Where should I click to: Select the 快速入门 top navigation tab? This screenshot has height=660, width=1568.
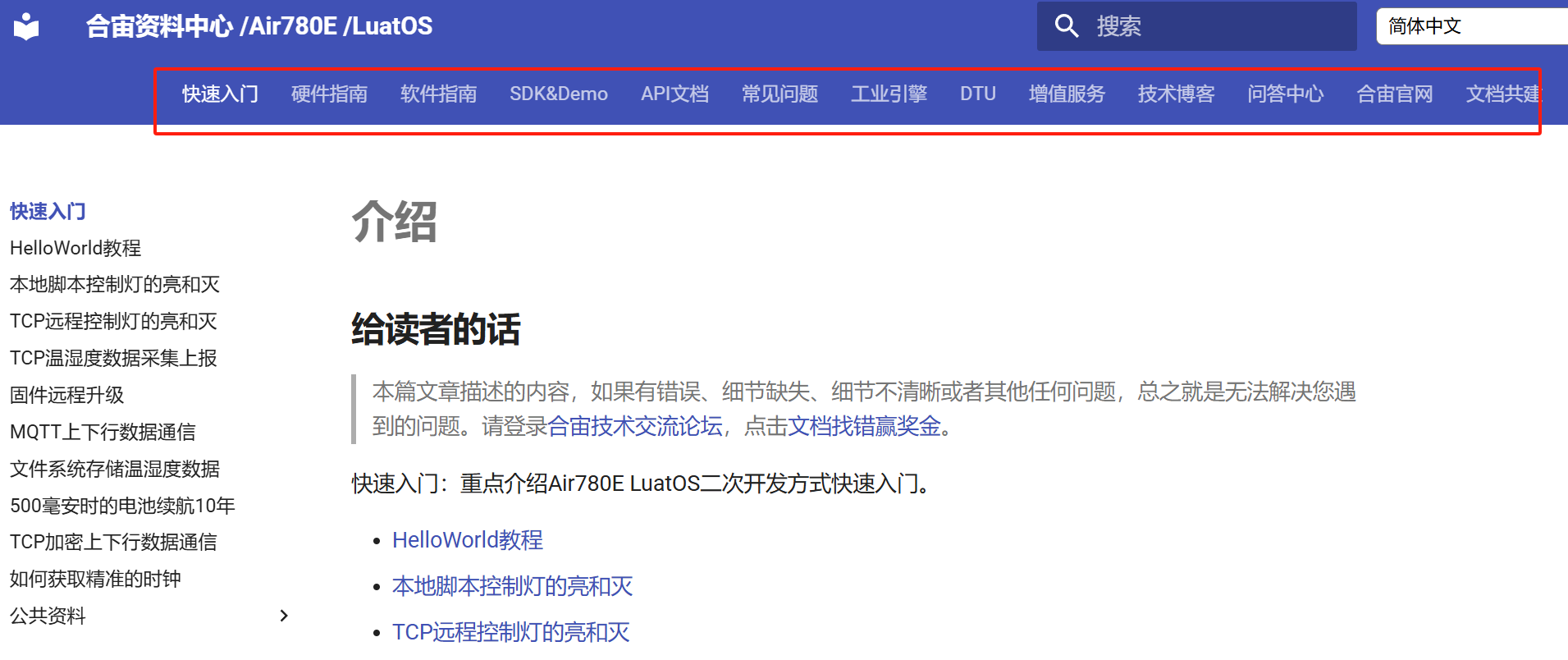[220, 94]
